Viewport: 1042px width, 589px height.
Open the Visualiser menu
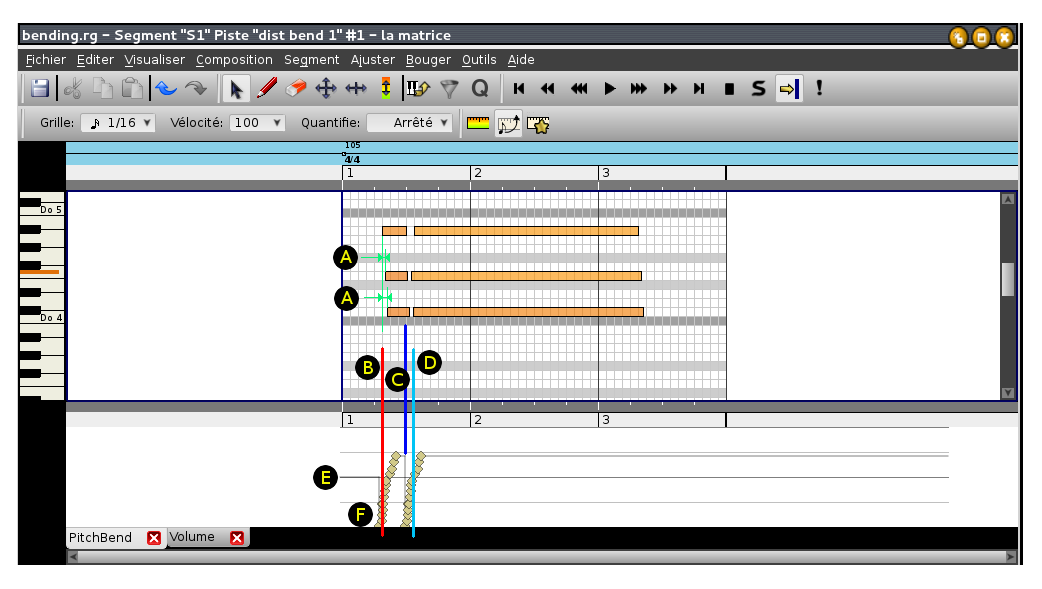(x=155, y=60)
